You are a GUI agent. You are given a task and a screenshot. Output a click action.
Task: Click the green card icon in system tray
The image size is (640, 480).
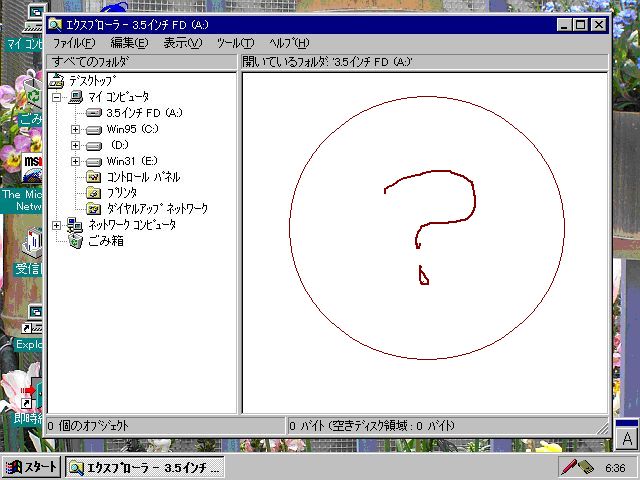(x=590, y=467)
